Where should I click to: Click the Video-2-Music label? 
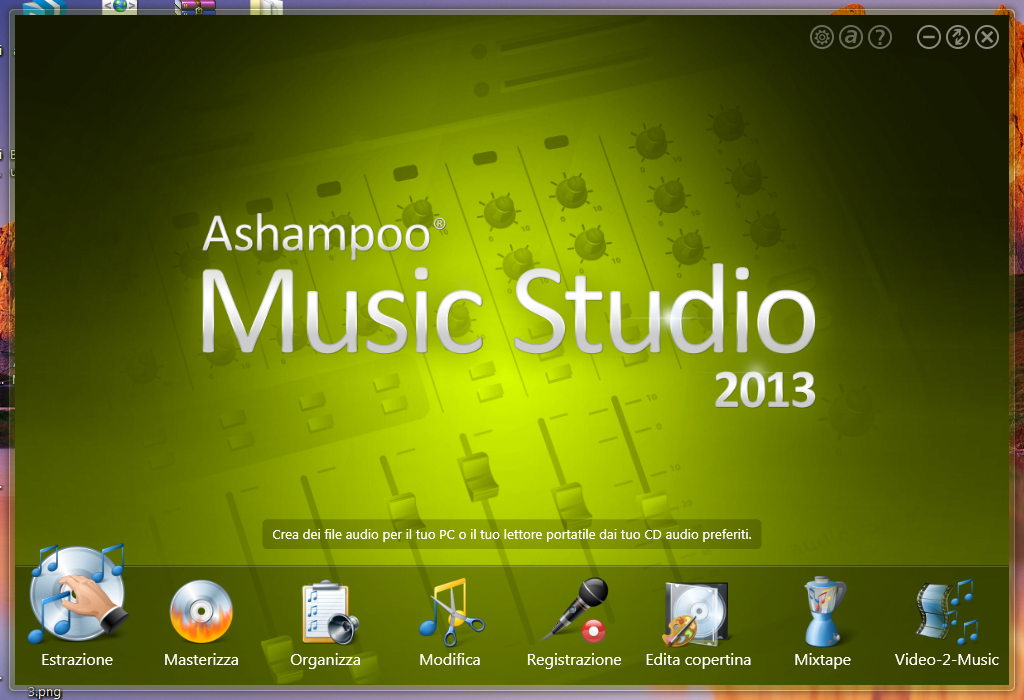(x=946, y=660)
